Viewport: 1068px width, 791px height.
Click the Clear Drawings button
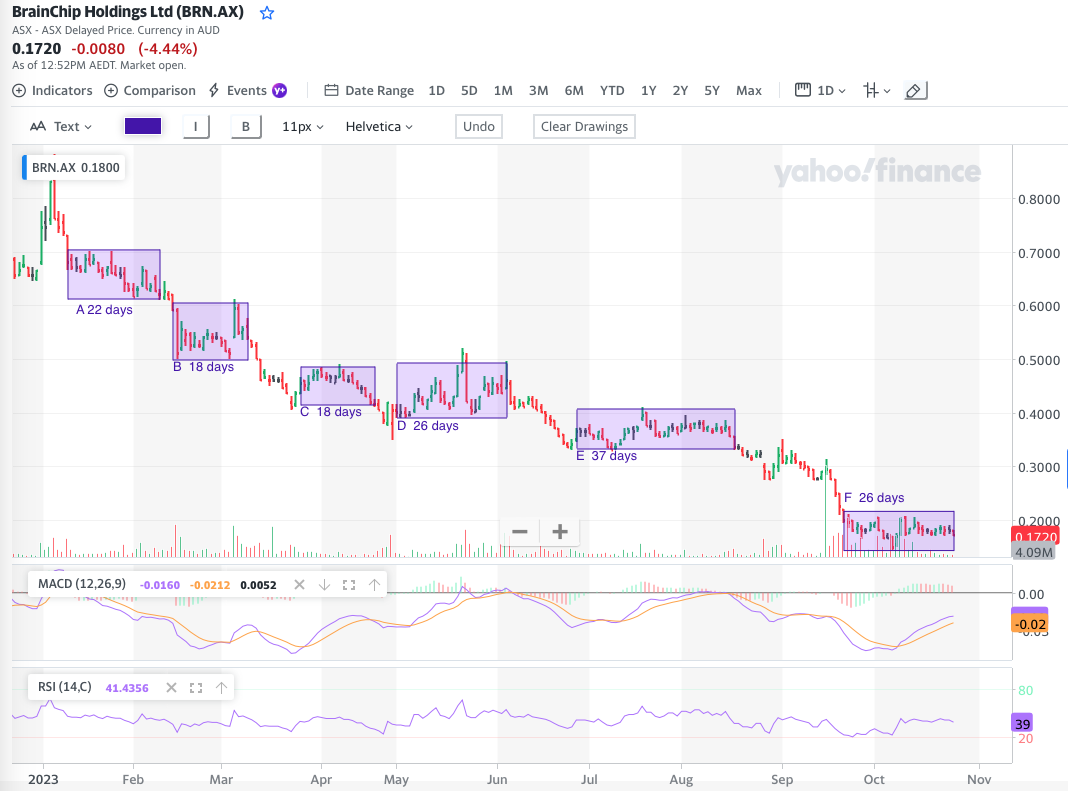tap(584, 127)
